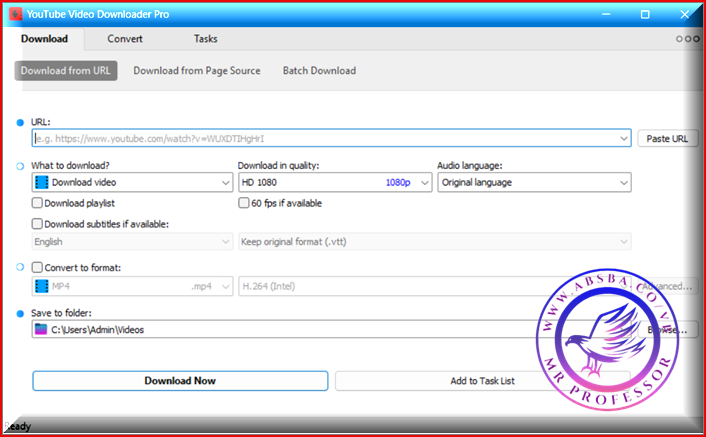This screenshot has height=437, width=706.
Task: Click Add to Task List button
Action: tap(482, 381)
